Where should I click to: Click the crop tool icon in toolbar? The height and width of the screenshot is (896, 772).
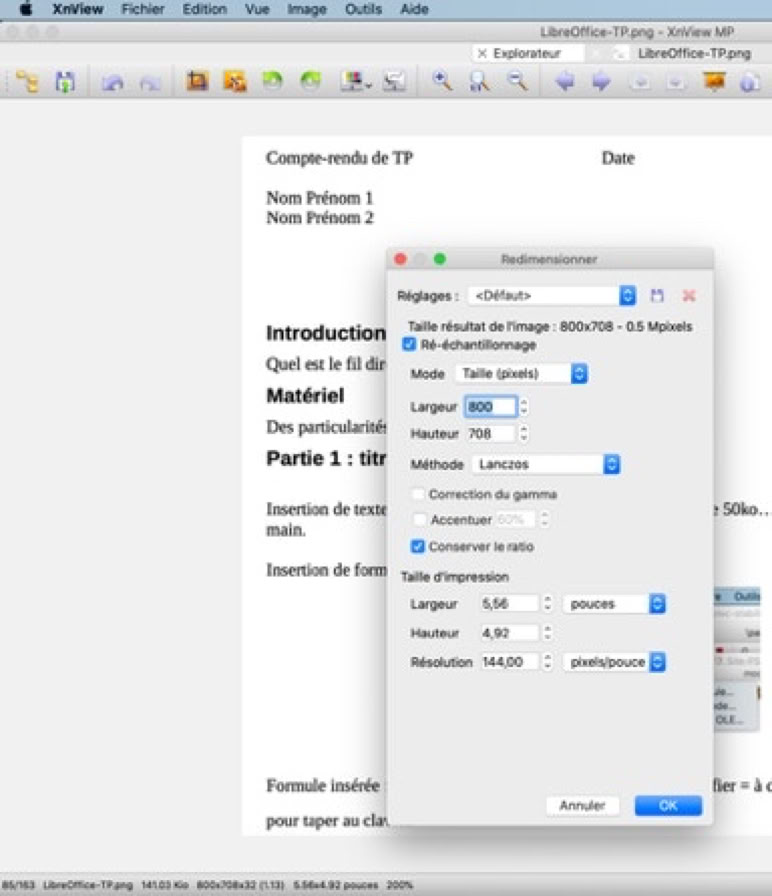pyautogui.click(x=197, y=83)
